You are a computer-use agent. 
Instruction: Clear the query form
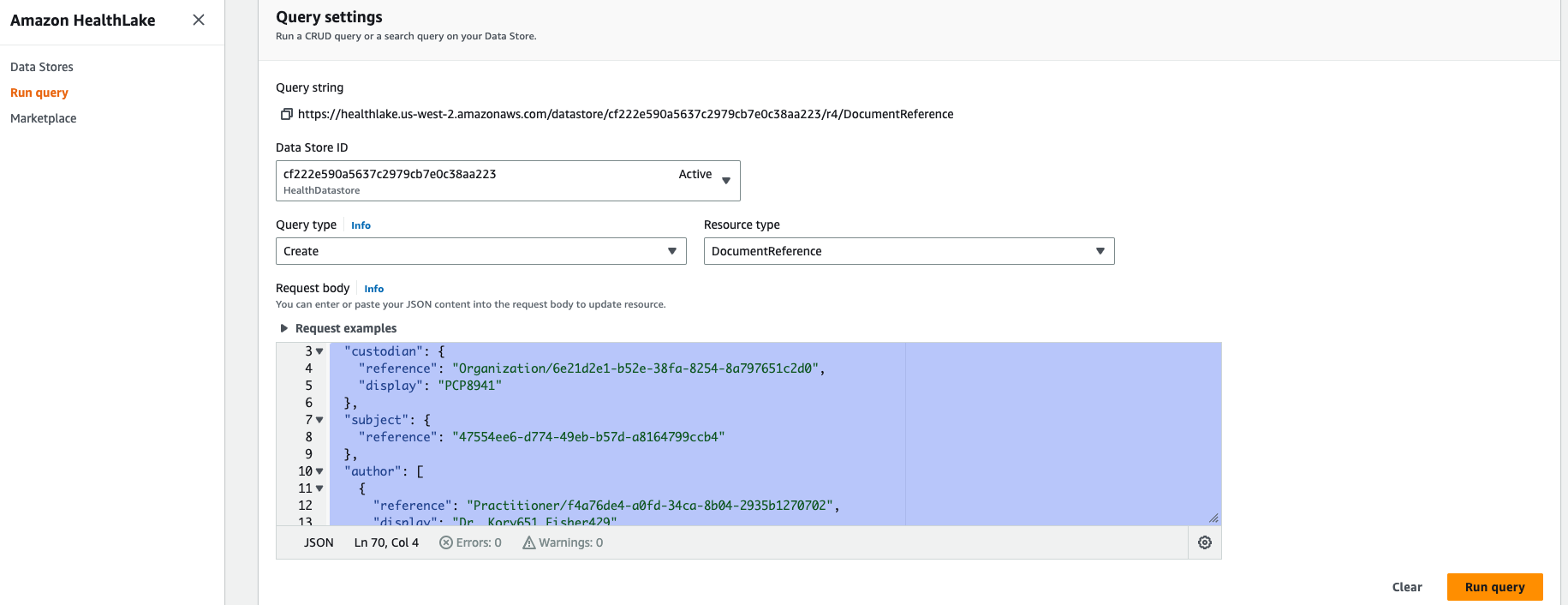(x=1407, y=587)
